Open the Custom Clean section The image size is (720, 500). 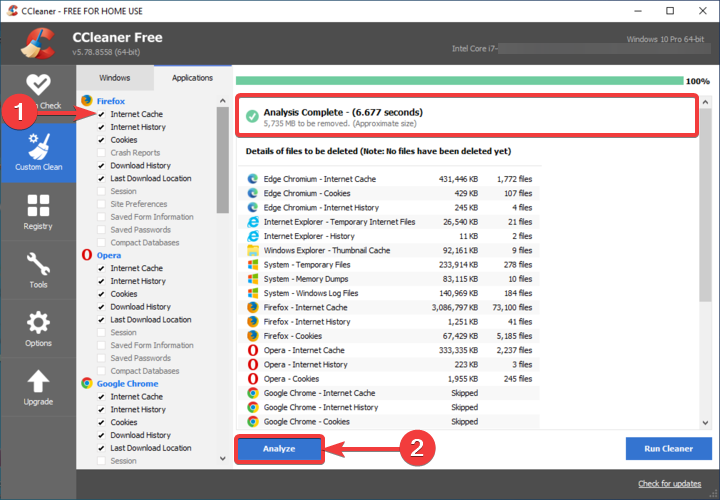point(38,152)
